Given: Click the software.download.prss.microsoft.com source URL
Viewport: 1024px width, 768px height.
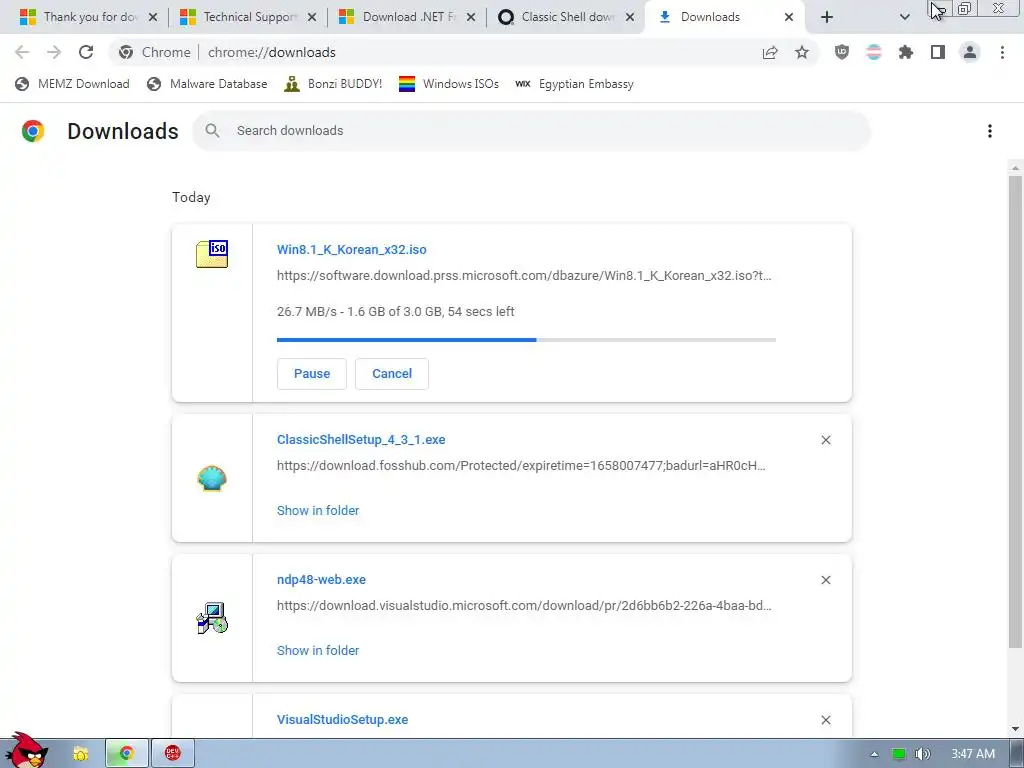Looking at the screenshot, I should (x=524, y=276).
